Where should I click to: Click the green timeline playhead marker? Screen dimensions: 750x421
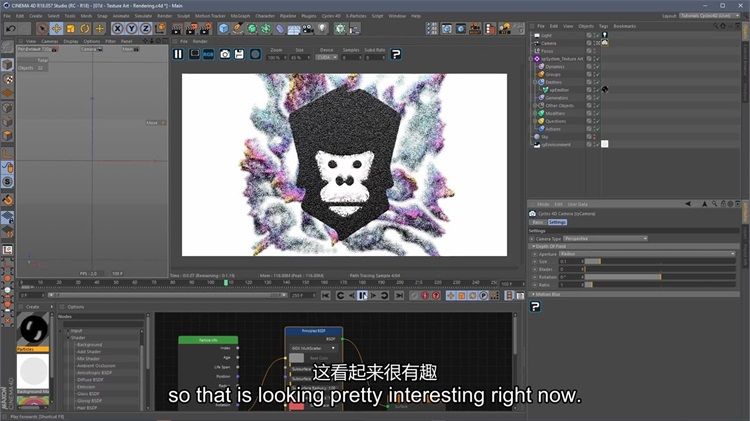pos(226,283)
